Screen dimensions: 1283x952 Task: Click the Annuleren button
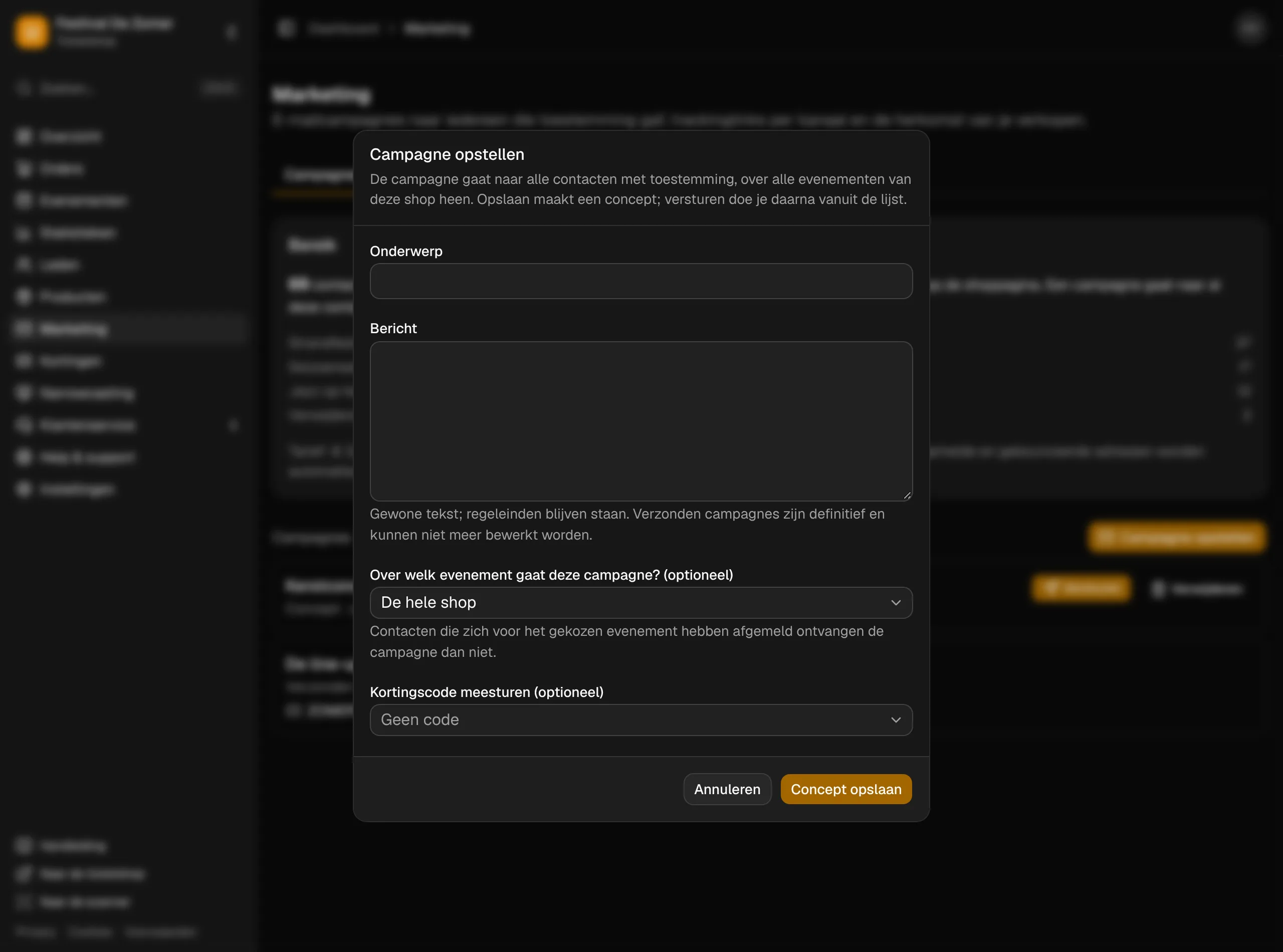[727, 789]
